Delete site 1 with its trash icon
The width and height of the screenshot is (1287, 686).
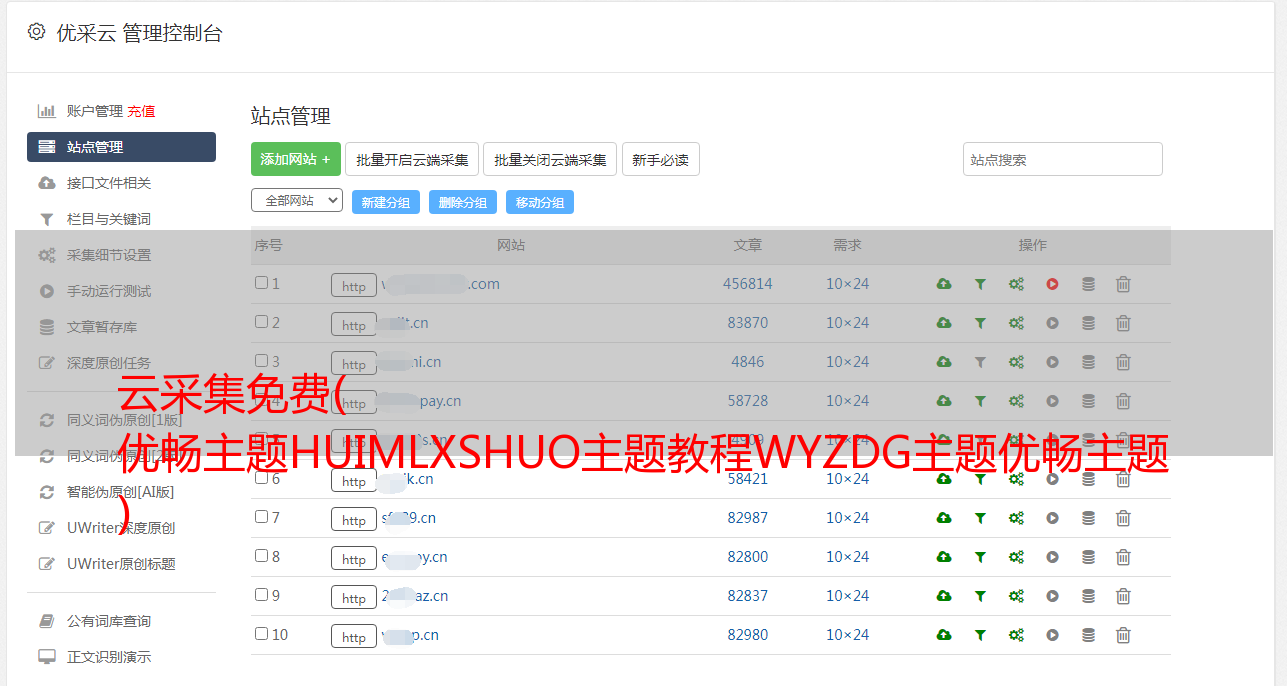pyautogui.click(x=1123, y=284)
